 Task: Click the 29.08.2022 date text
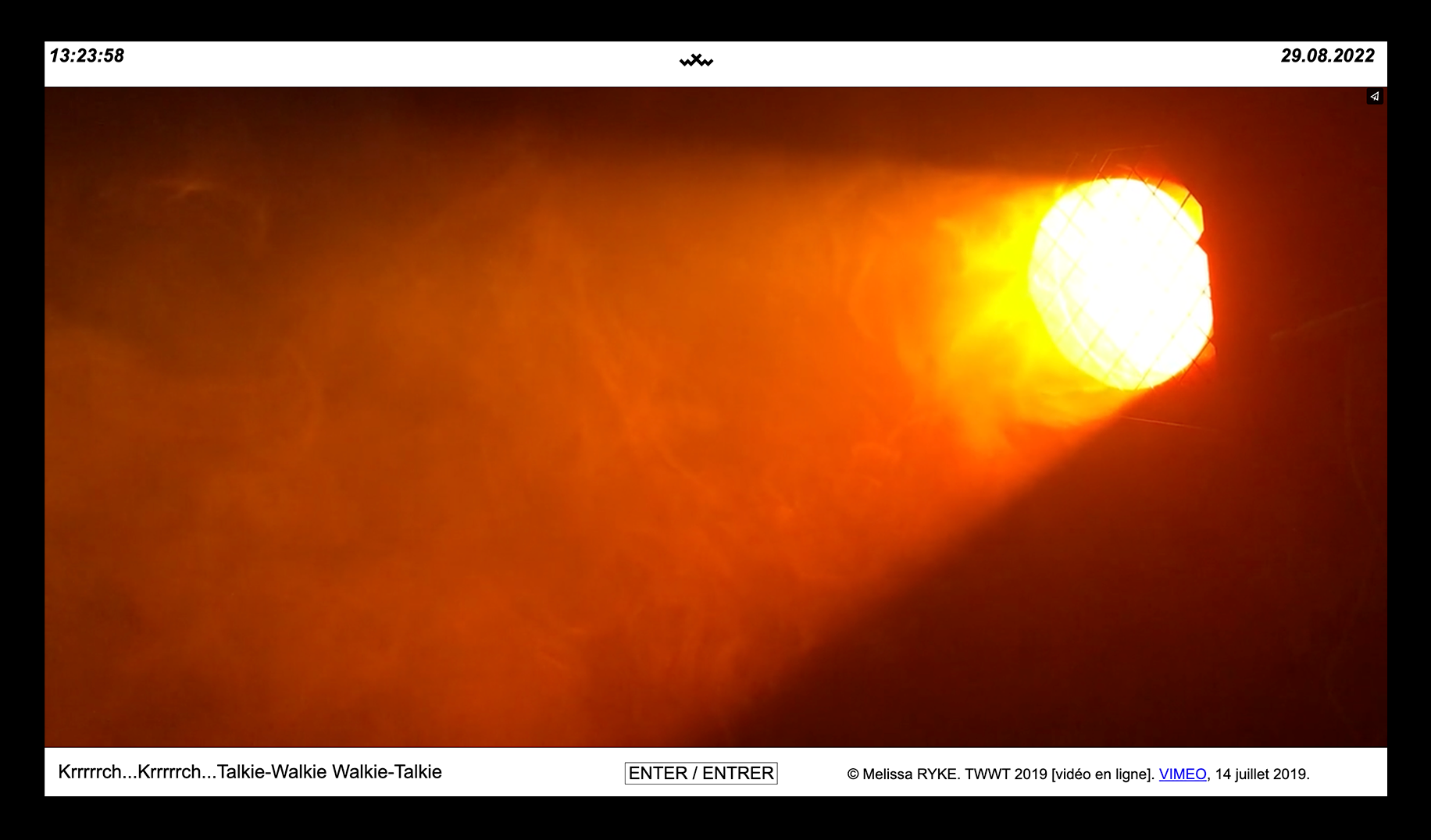click(x=1327, y=55)
